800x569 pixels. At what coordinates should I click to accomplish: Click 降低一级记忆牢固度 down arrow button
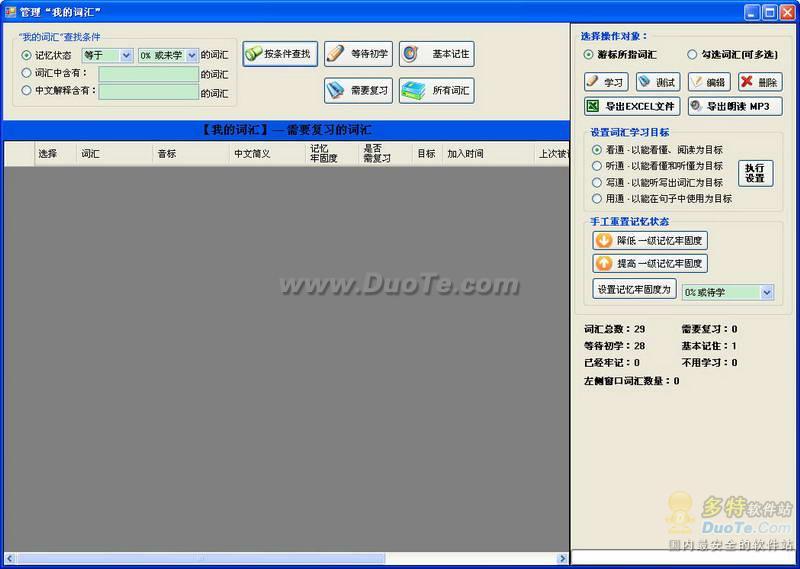click(x=650, y=240)
